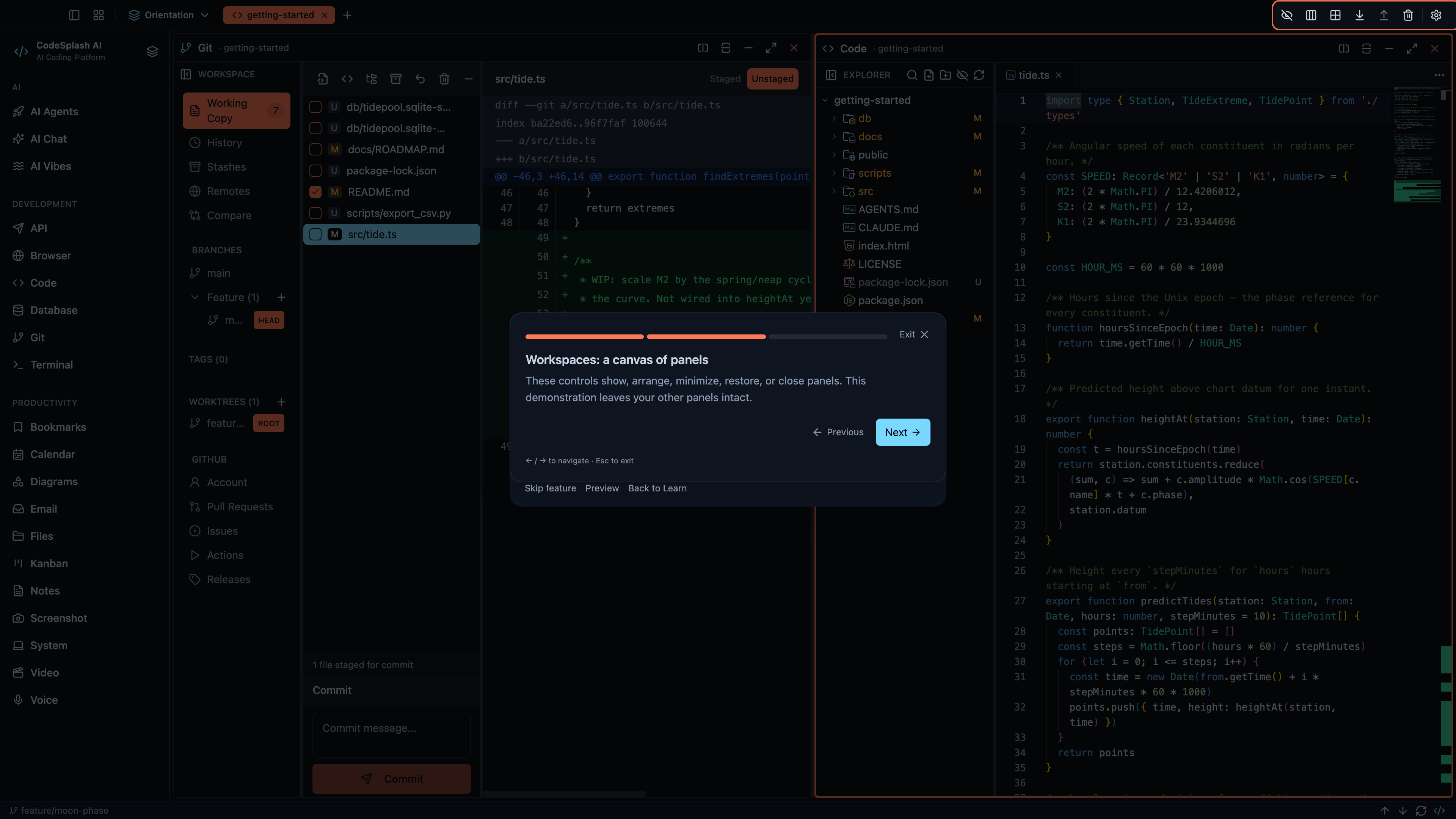Collapse the getting-started root folder
This screenshot has width=1456, height=819.
pyautogui.click(x=825, y=100)
